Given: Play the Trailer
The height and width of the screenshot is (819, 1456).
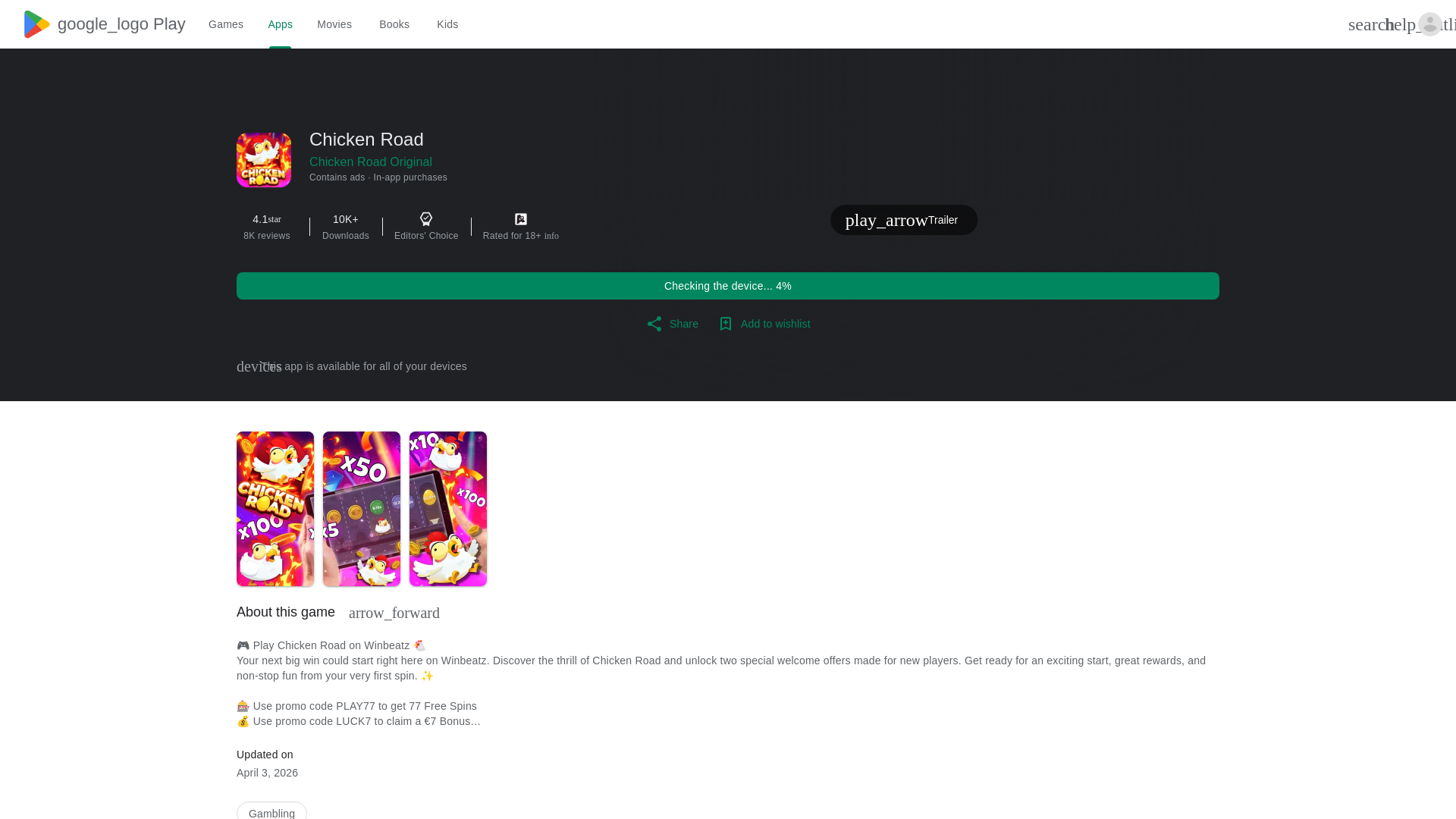Looking at the screenshot, I should pos(904,220).
